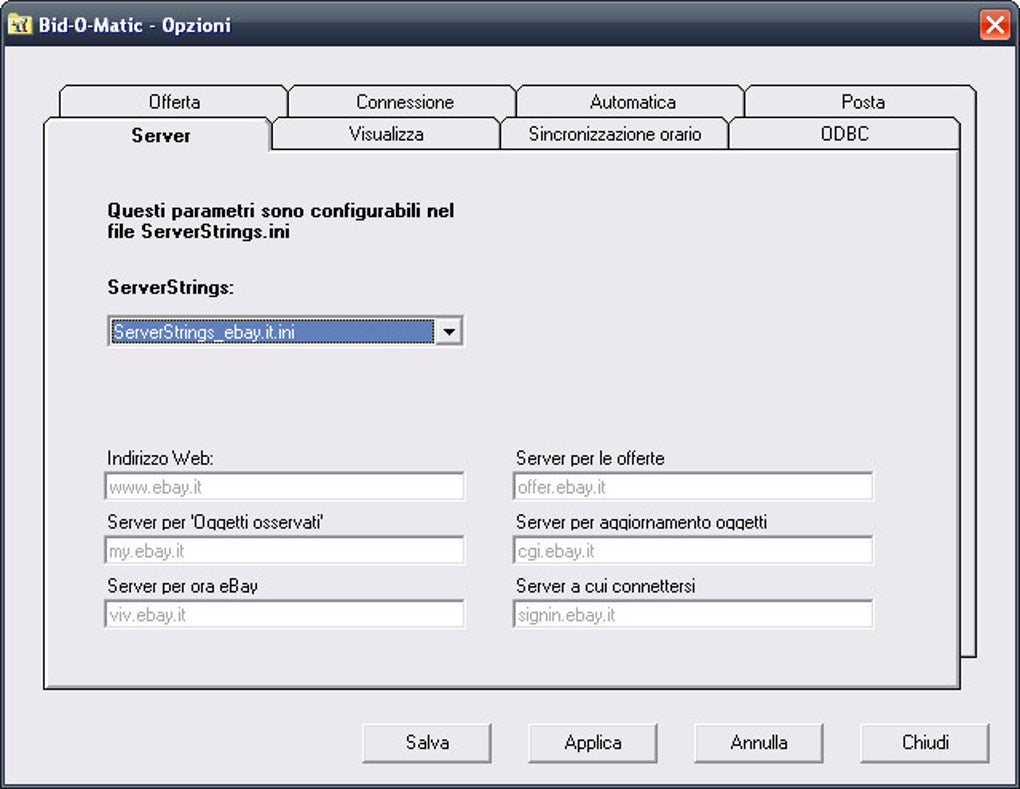Click the viv.ebay.it ora eBay field
This screenshot has height=789, width=1020.
click(x=284, y=614)
